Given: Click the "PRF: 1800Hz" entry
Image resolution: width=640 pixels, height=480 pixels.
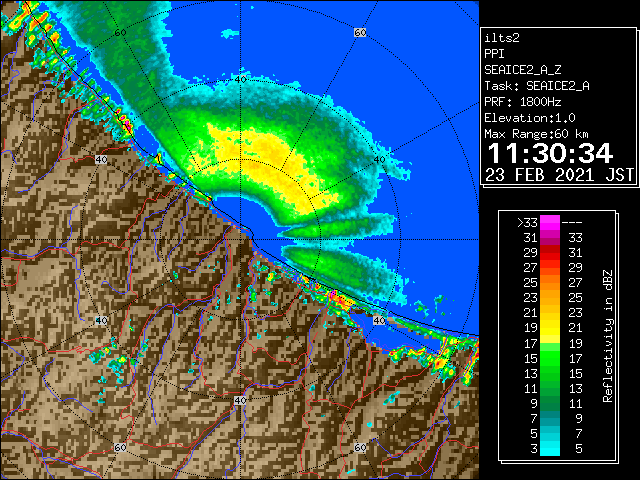Looking at the screenshot, I should point(522,102).
